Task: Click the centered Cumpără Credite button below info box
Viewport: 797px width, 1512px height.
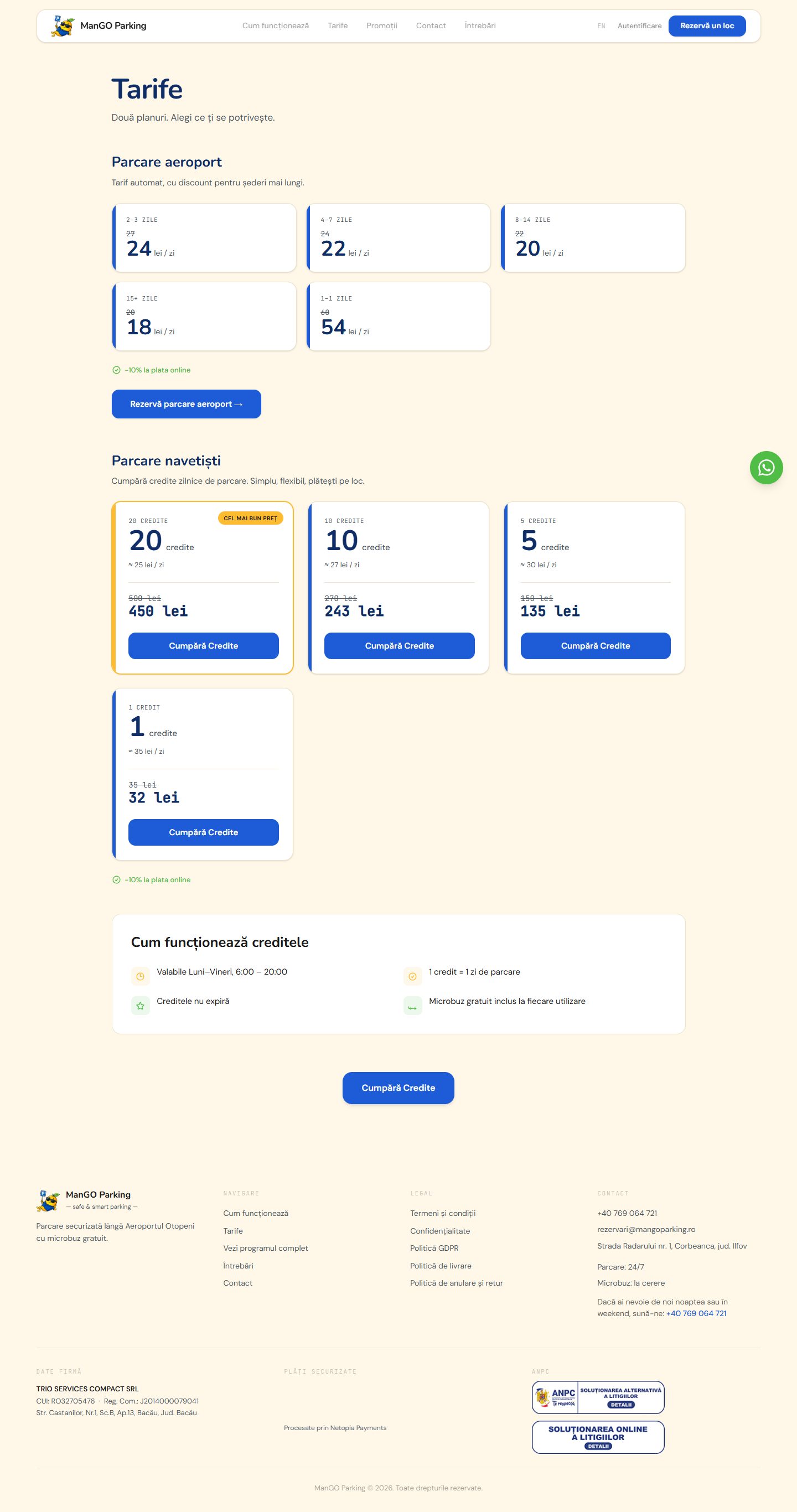Action: coord(398,1088)
